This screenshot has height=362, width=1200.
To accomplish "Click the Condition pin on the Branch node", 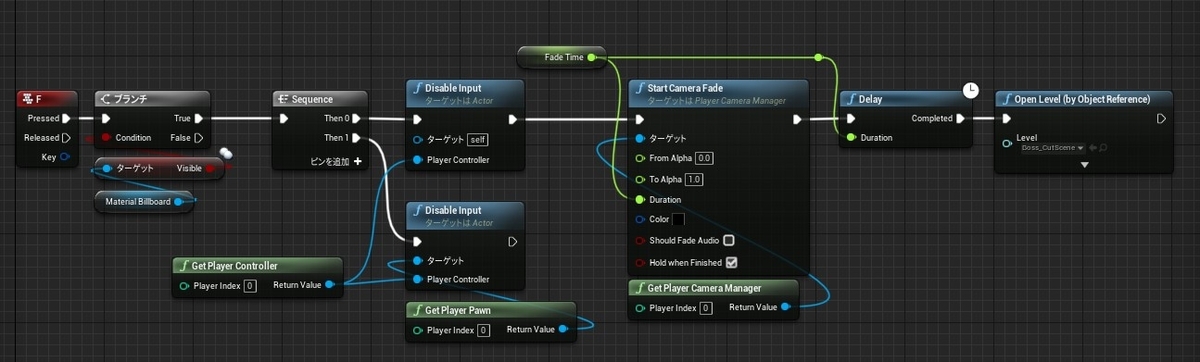I will (107, 137).
